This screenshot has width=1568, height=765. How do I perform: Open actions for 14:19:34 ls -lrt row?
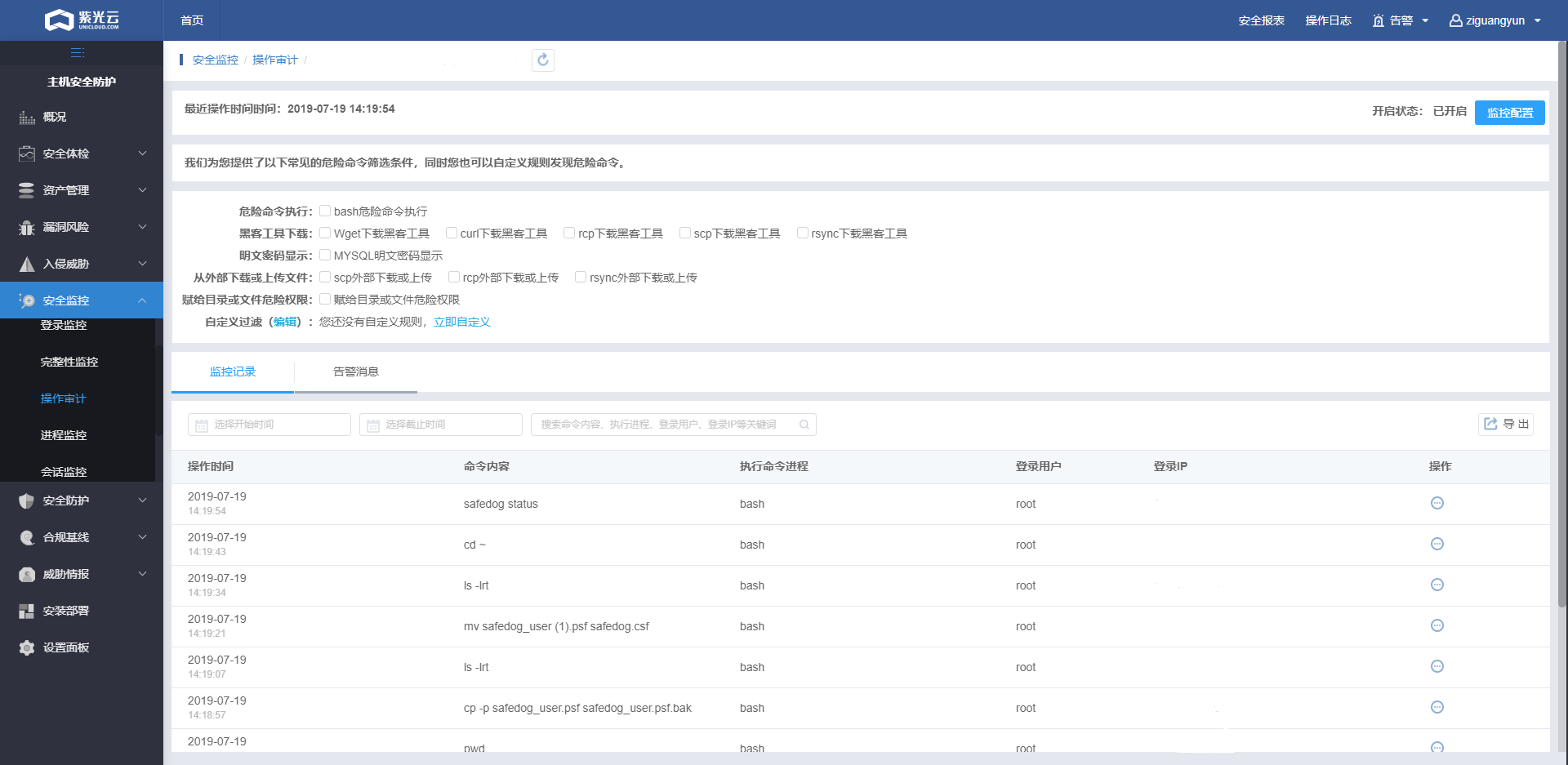(x=1437, y=585)
